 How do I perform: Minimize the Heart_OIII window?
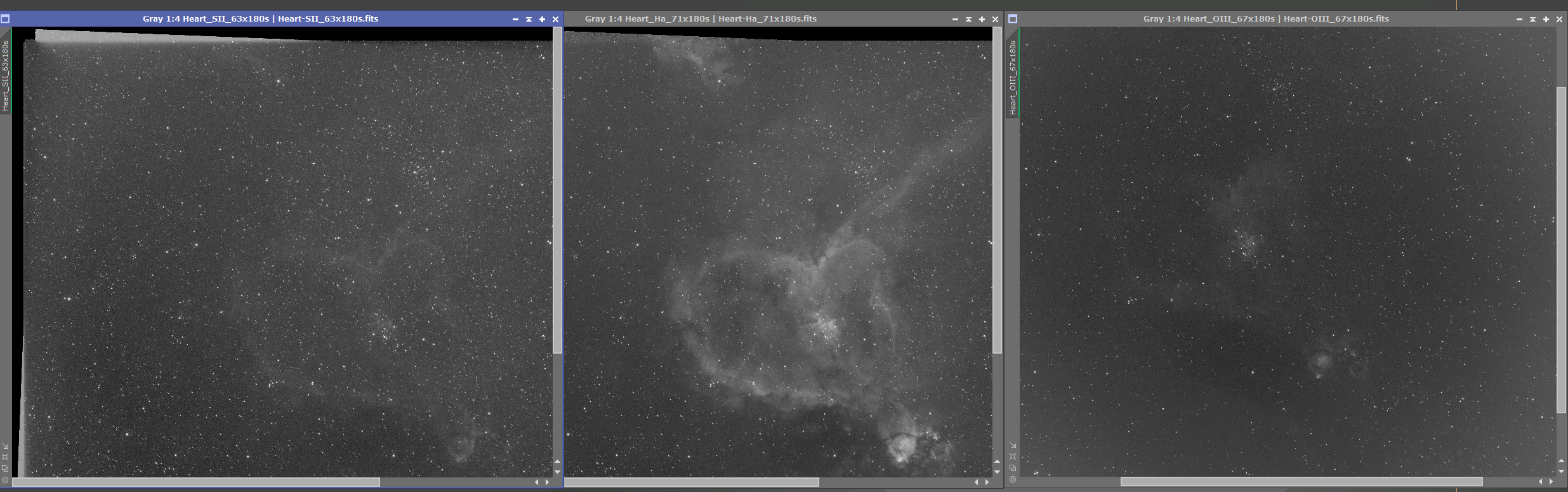tap(1519, 19)
